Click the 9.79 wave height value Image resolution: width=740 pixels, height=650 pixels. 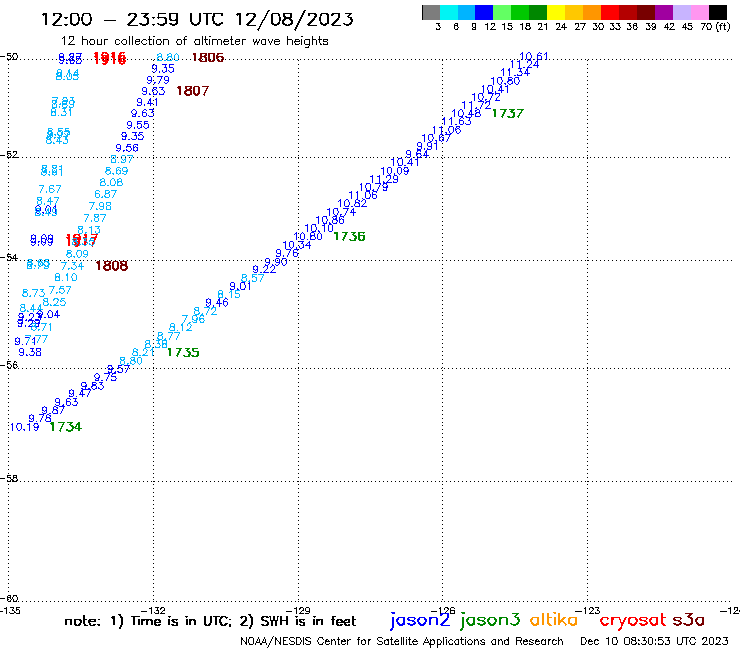[x=158, y=80]
